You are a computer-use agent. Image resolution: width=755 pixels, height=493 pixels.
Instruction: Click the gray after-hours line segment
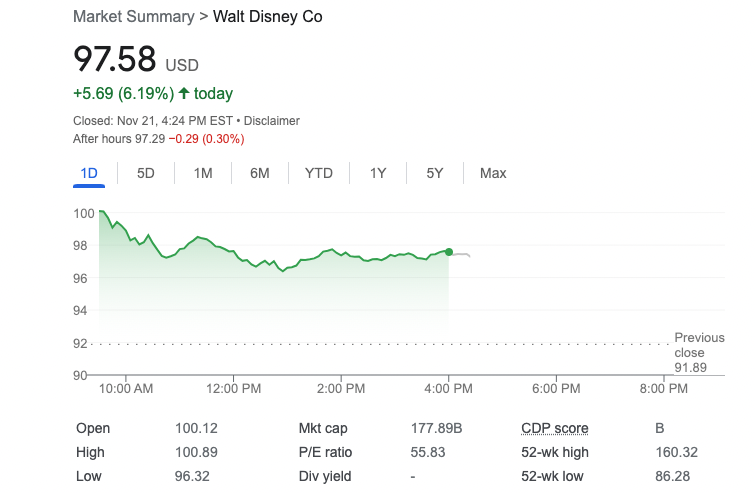pos(460,255)
